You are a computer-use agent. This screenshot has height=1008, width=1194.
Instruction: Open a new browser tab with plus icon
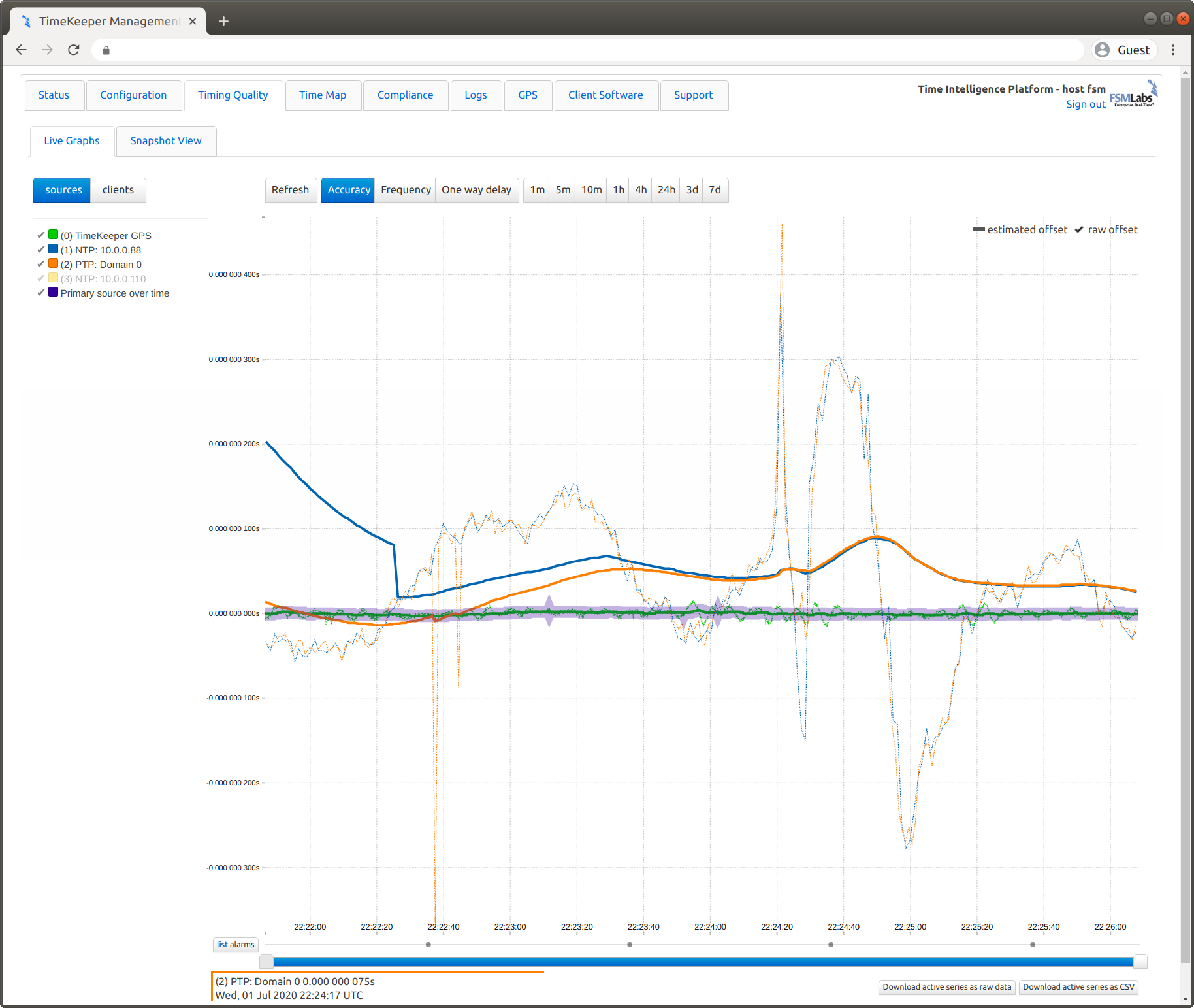(x=223, y=21)
